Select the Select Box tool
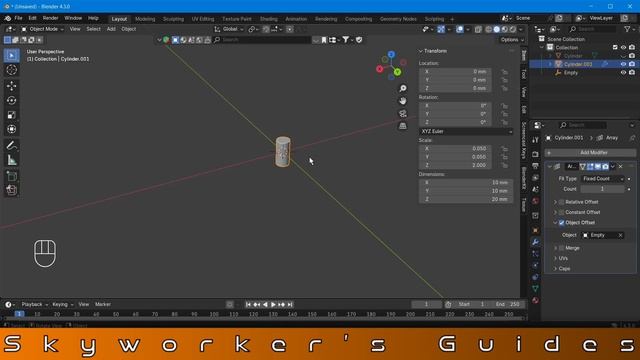The width and height of the screenshot is (640, 360). [x=11, y=56]
